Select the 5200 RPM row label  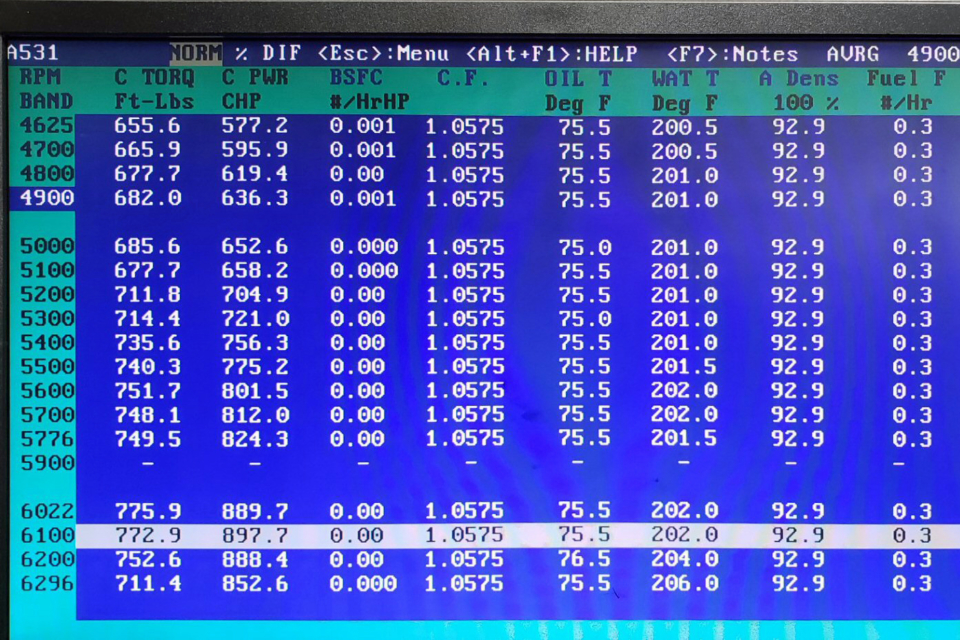click(47, 295)
